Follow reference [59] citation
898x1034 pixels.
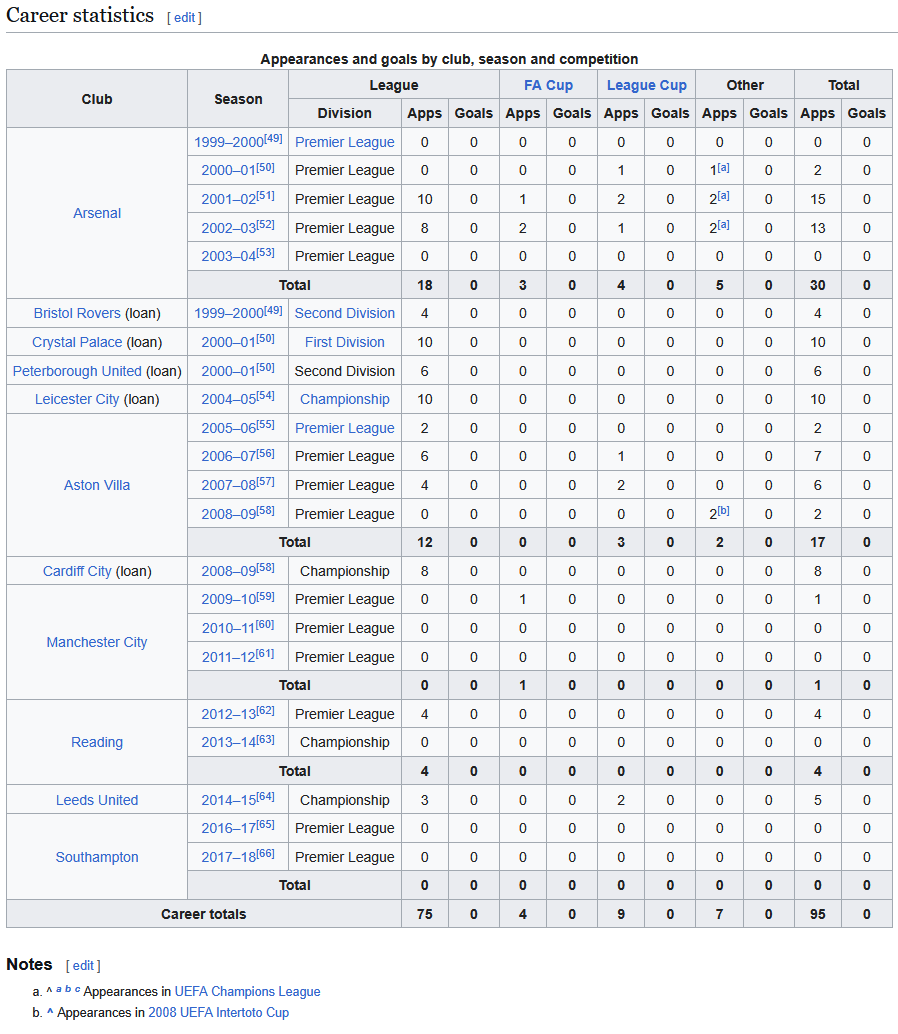(x=265, y=595)
